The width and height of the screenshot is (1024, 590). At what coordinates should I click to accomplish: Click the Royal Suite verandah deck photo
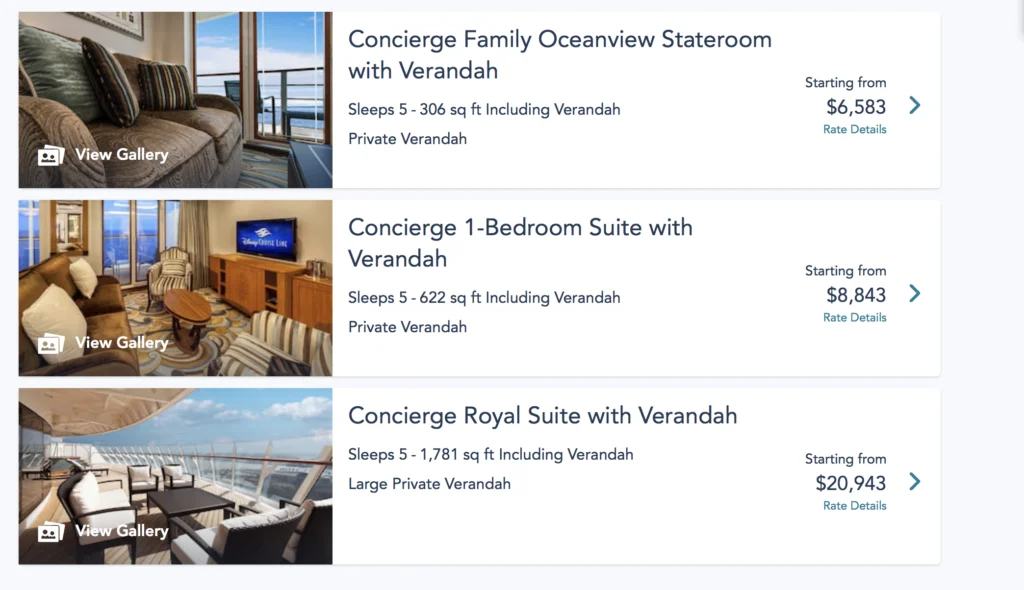(x=175, y=460)
